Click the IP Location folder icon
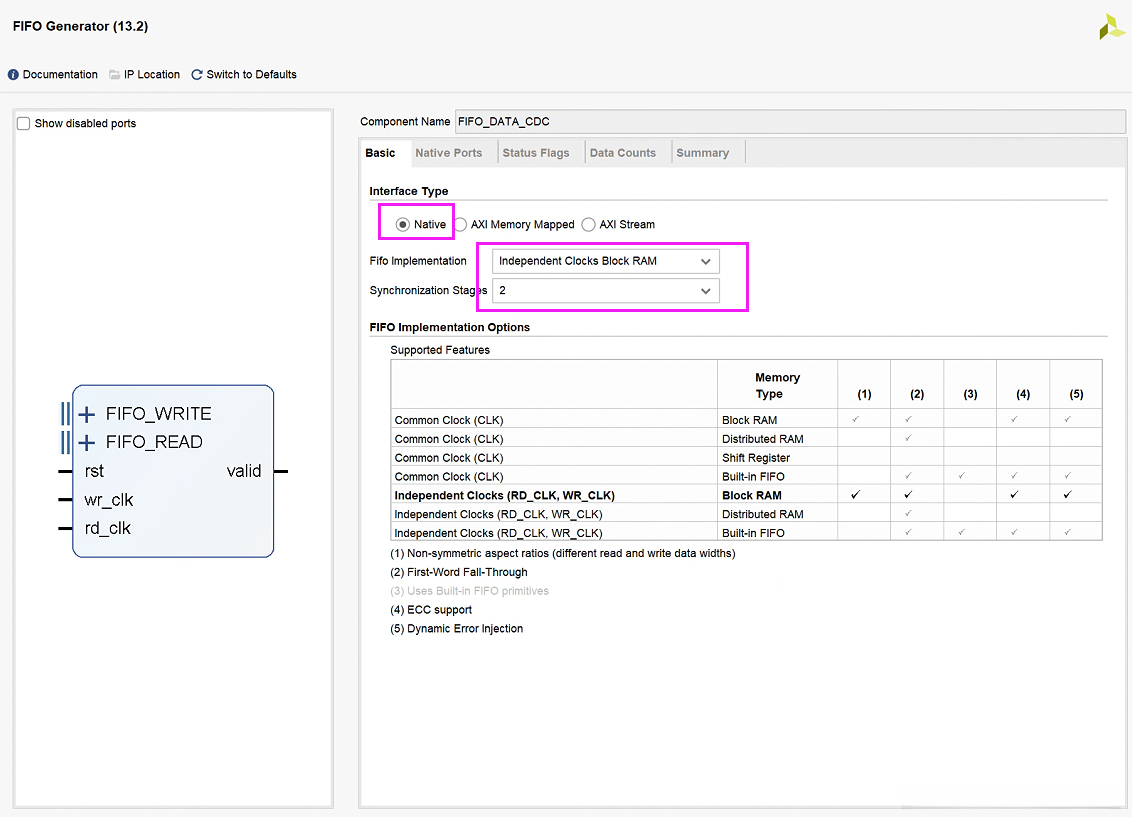 115,75
